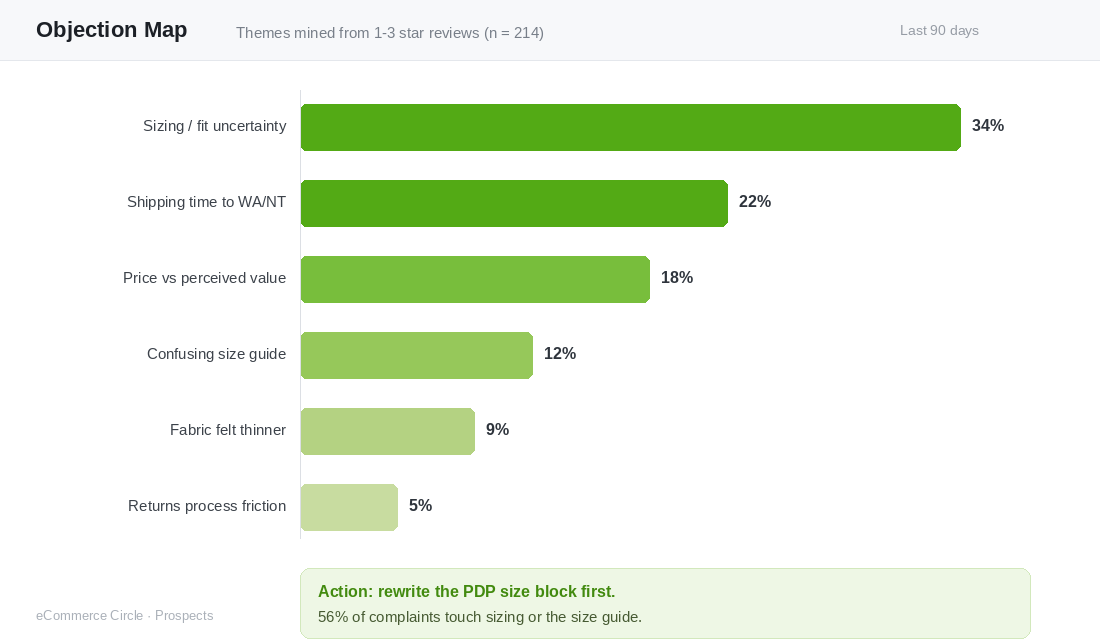The image size is (1100, 640).
Task: Click the Returns process friction label
Action: pyautogui.click(x=207, y=506)
